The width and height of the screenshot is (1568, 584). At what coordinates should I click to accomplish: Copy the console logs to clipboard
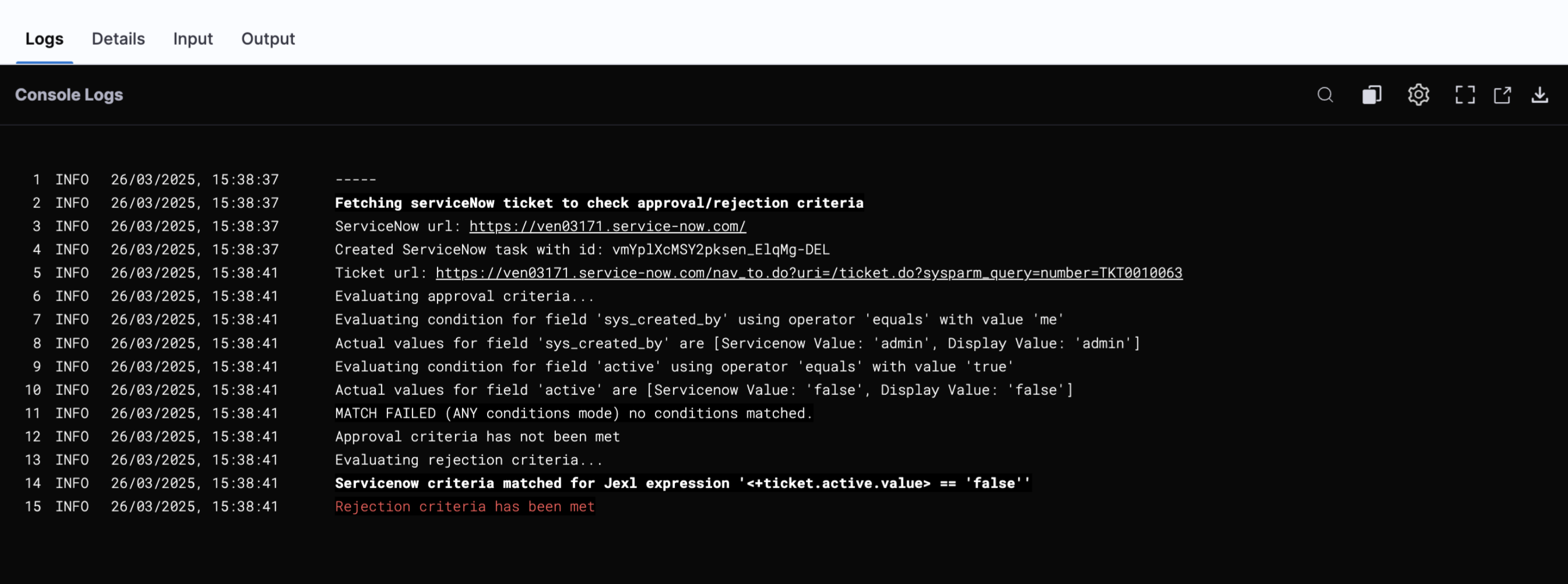point(1371,95)
